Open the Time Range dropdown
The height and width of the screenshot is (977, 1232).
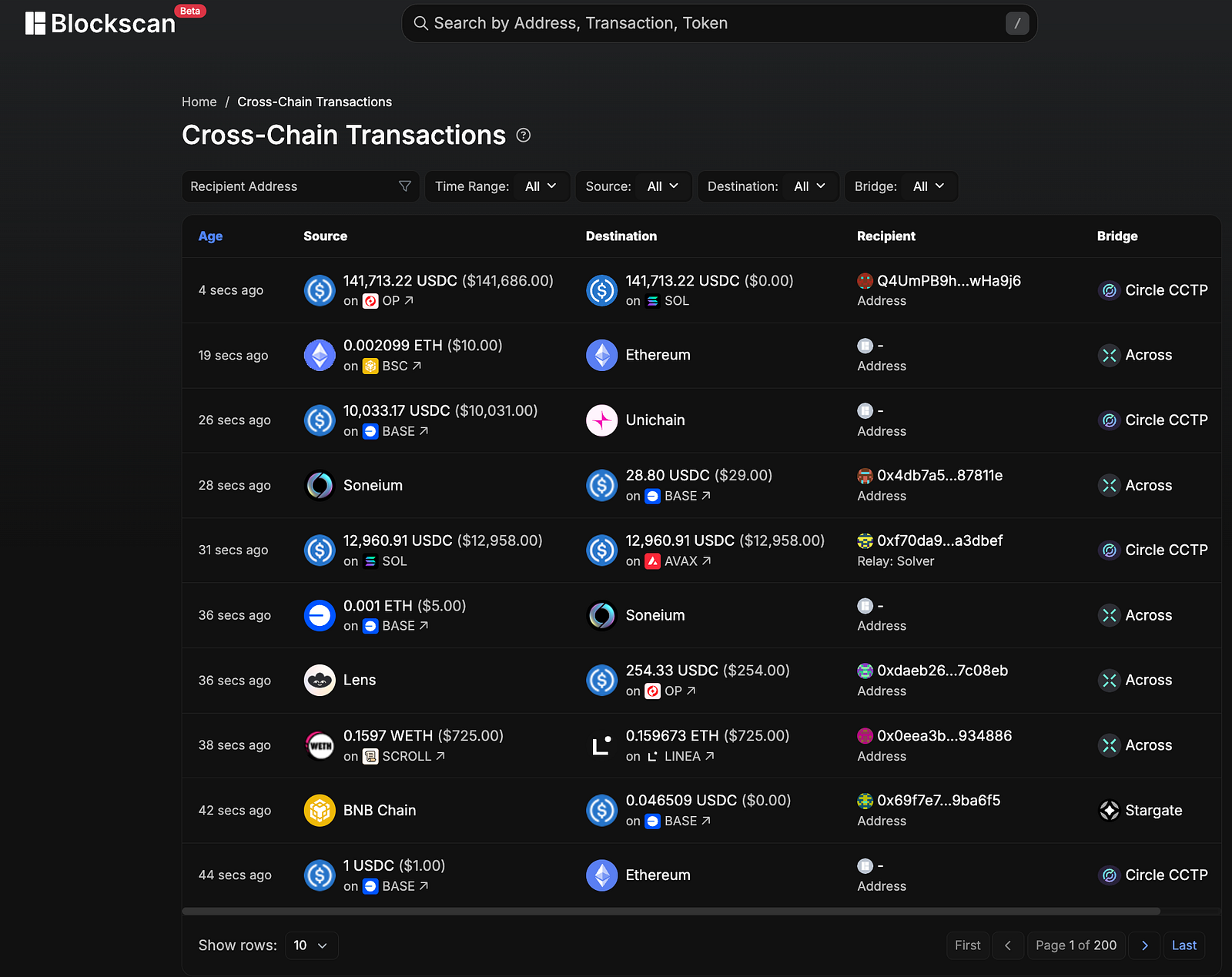tap(497, 186)
